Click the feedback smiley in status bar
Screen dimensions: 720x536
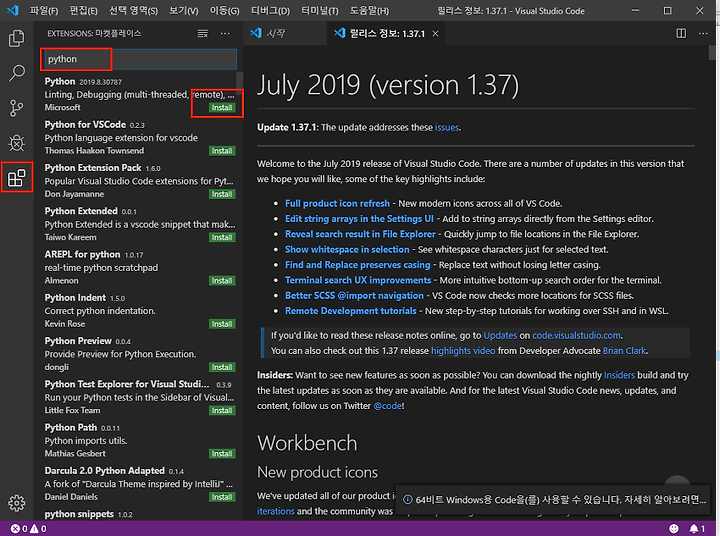pyautogui.click(x=674, y=529)
